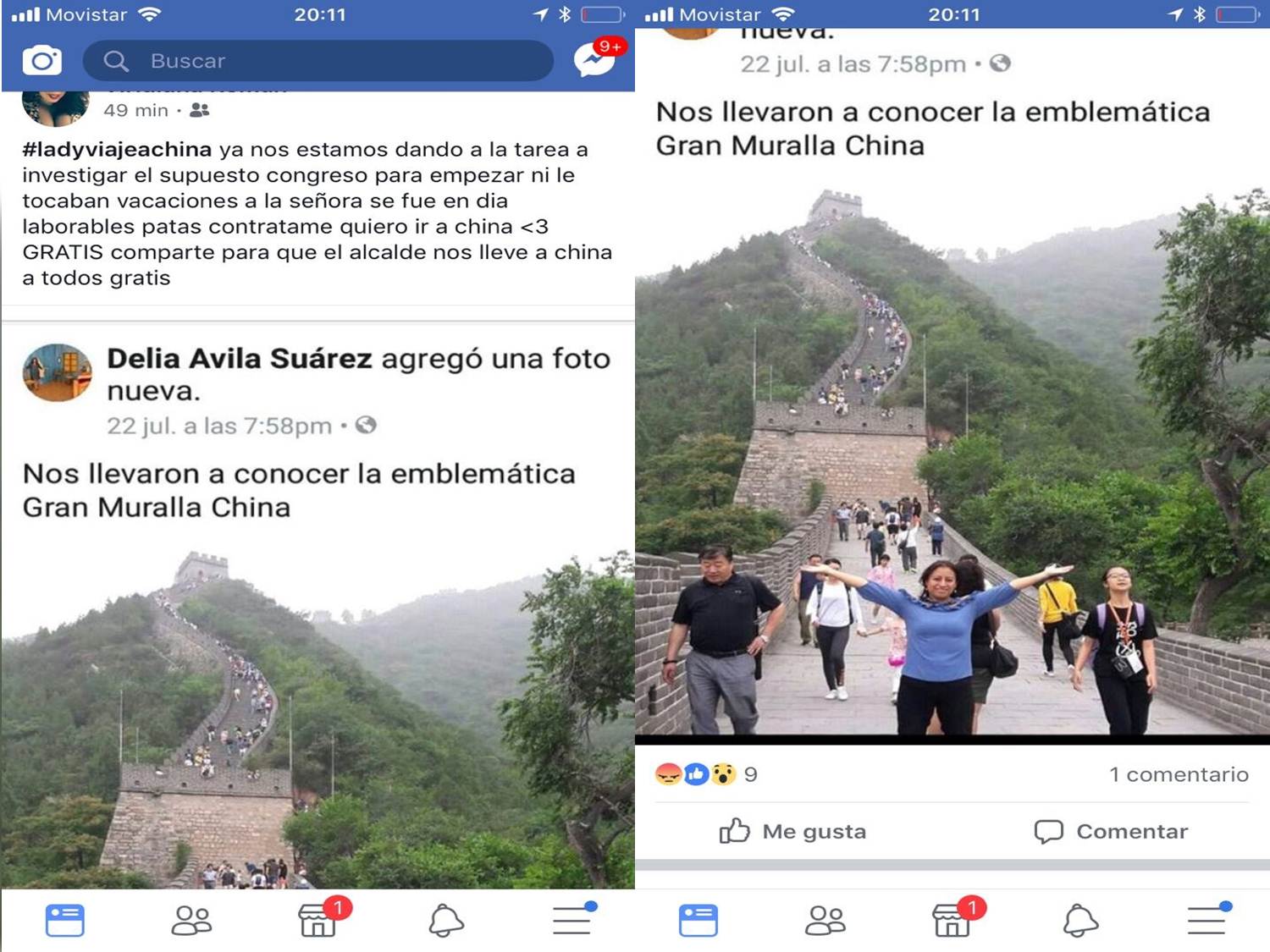Open Delia Avila Suárez profile picture

pos(57,372)
